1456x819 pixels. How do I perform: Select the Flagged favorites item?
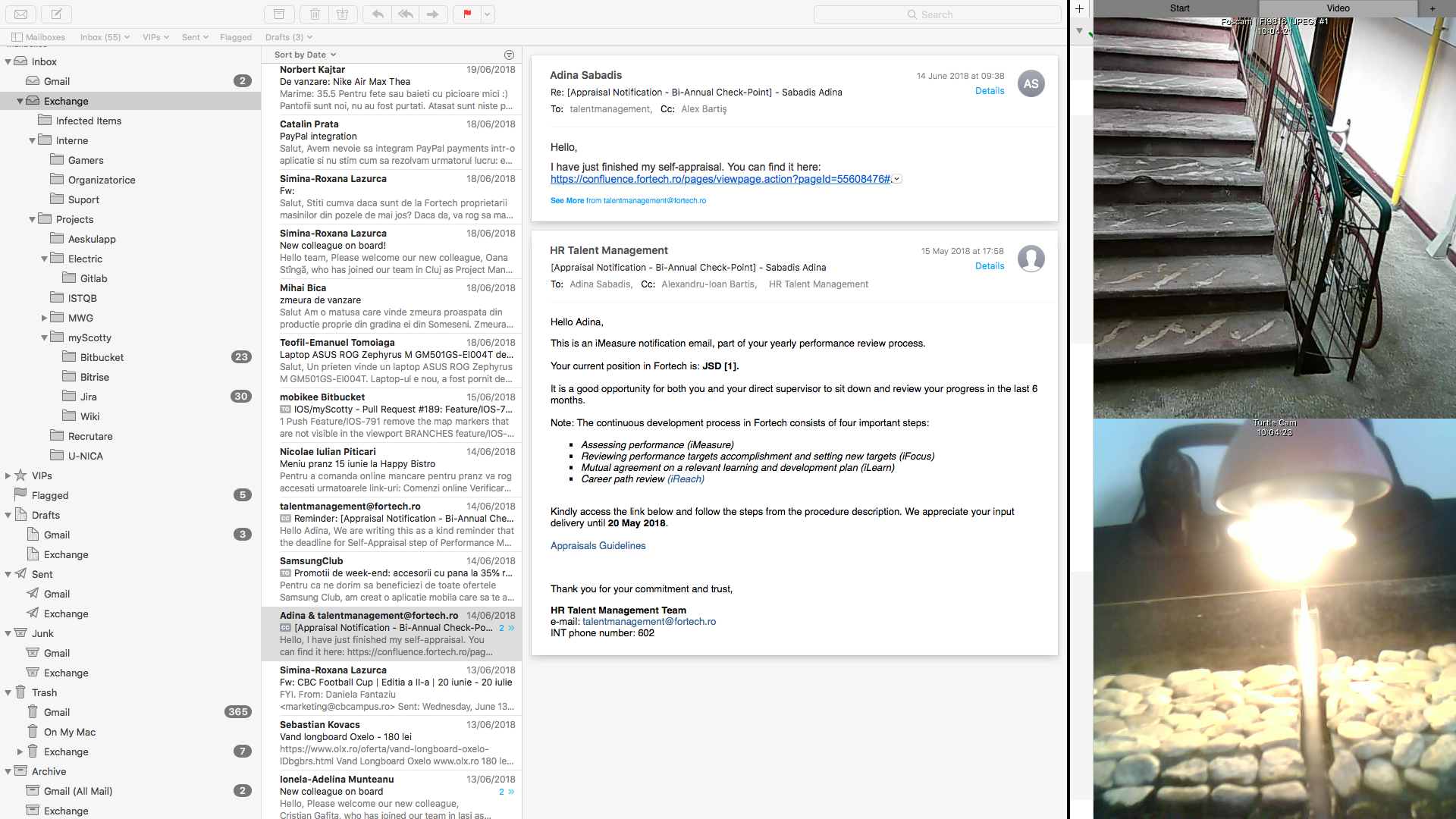coord(236,37)
